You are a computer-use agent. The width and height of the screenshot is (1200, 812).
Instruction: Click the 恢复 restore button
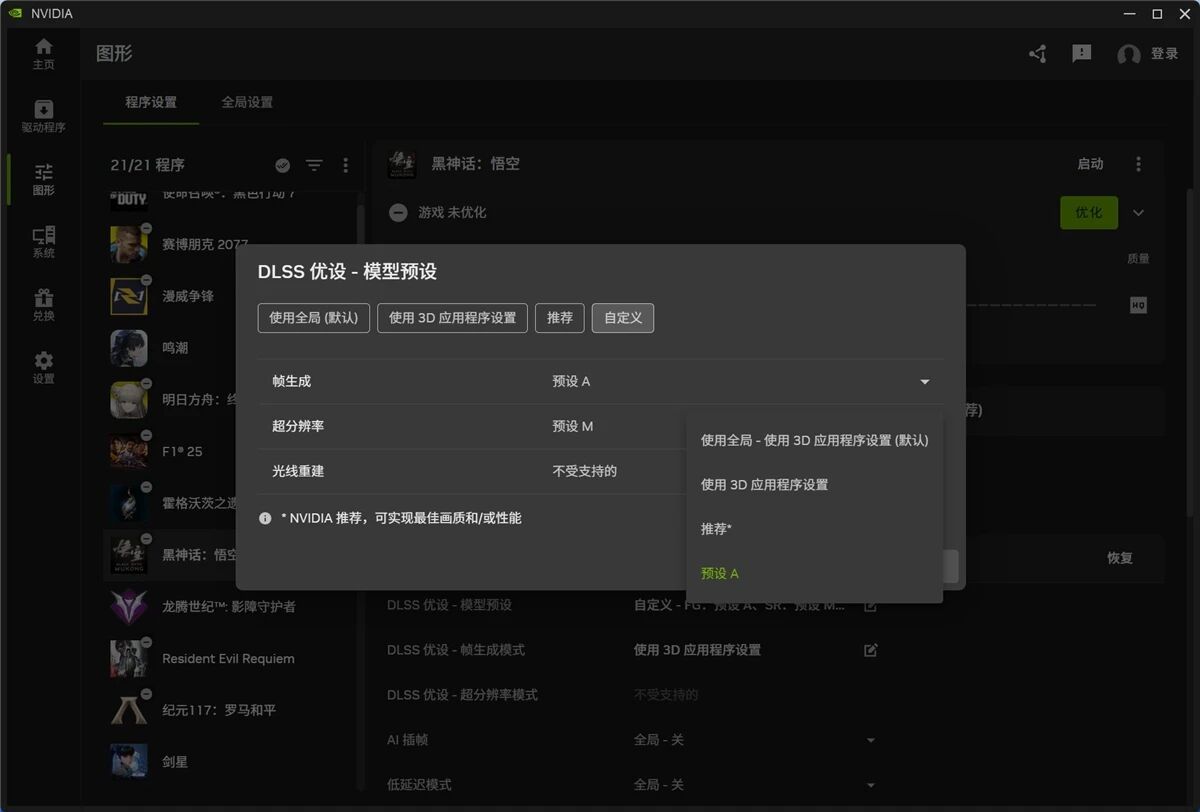1120,558
